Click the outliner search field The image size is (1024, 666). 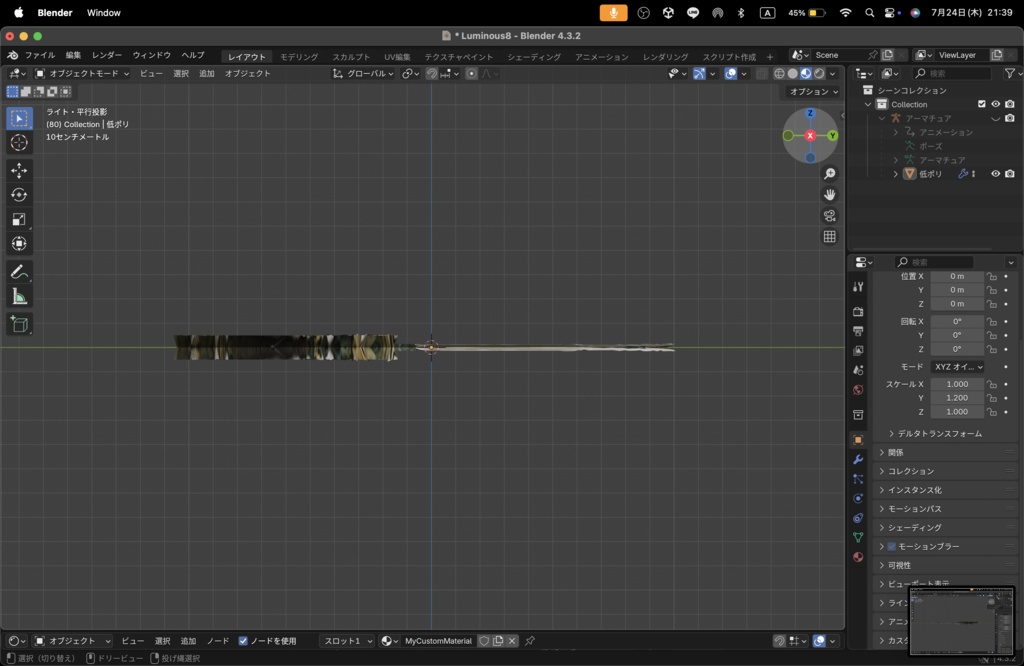click(x=951, y=74)
